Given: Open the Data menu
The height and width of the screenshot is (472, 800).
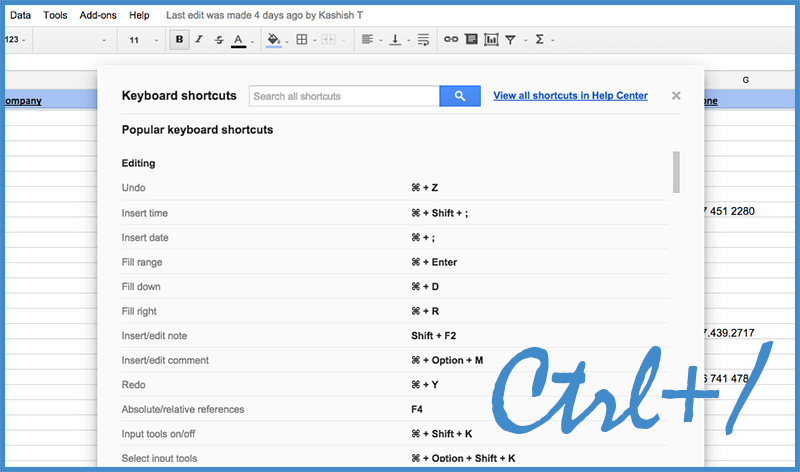Looking at the screenshot, I should coord(20,15).
